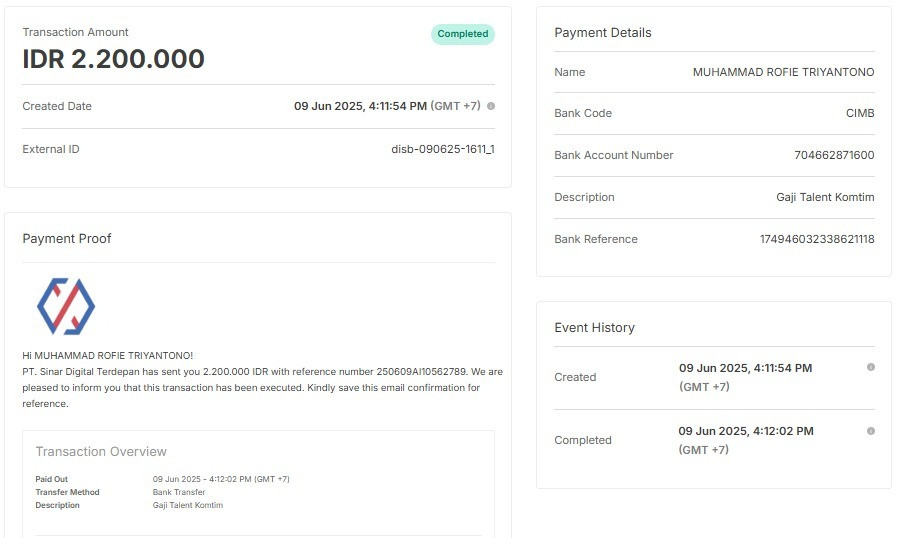Select Paid Out date in Transaction Overview
Viewport: 899px width, 538px height.
pos(221,479)
